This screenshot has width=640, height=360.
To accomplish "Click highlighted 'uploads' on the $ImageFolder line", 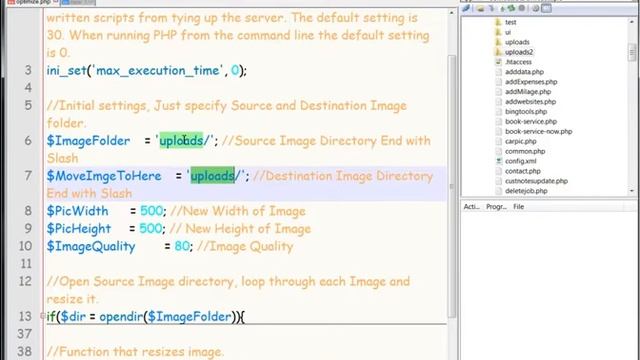I will [181, 140].
